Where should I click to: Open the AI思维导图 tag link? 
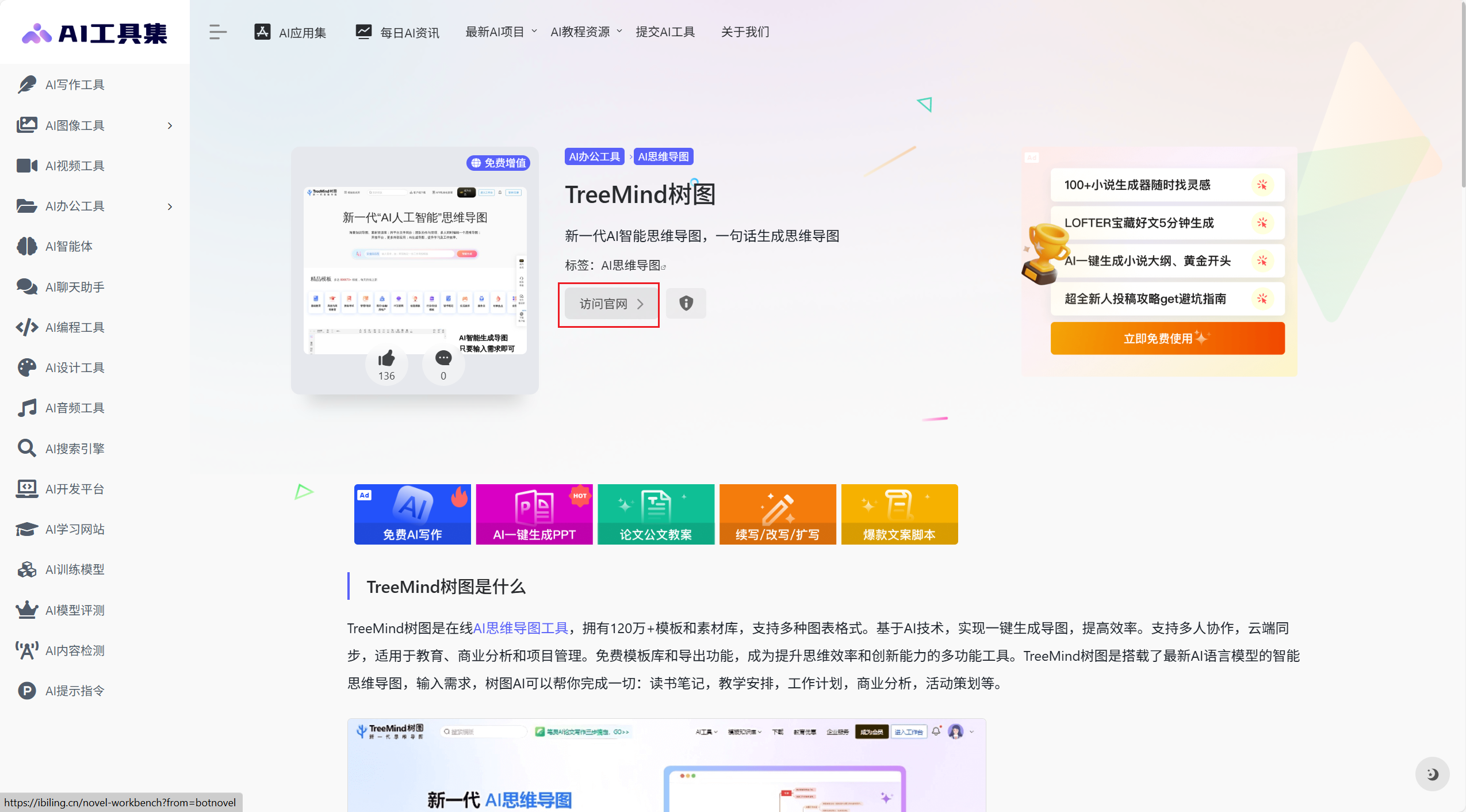tap(633, 265)
